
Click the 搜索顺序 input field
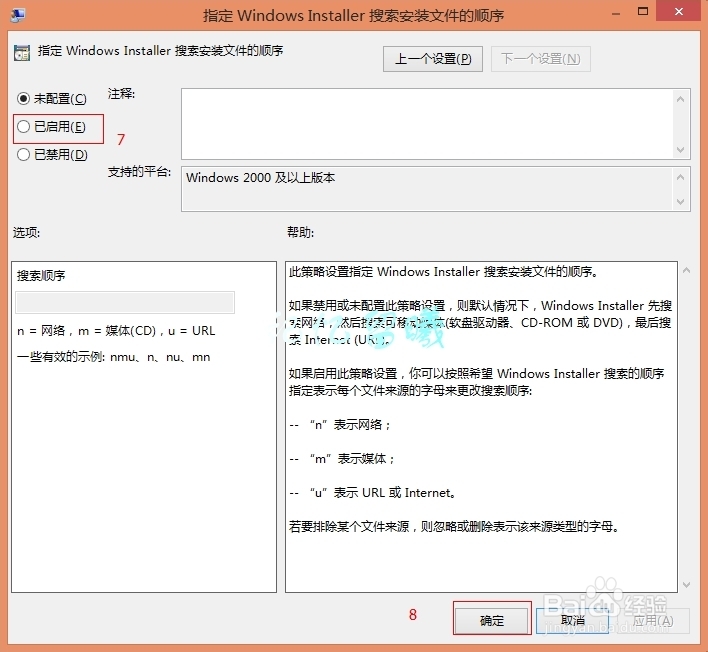(125, 303)
